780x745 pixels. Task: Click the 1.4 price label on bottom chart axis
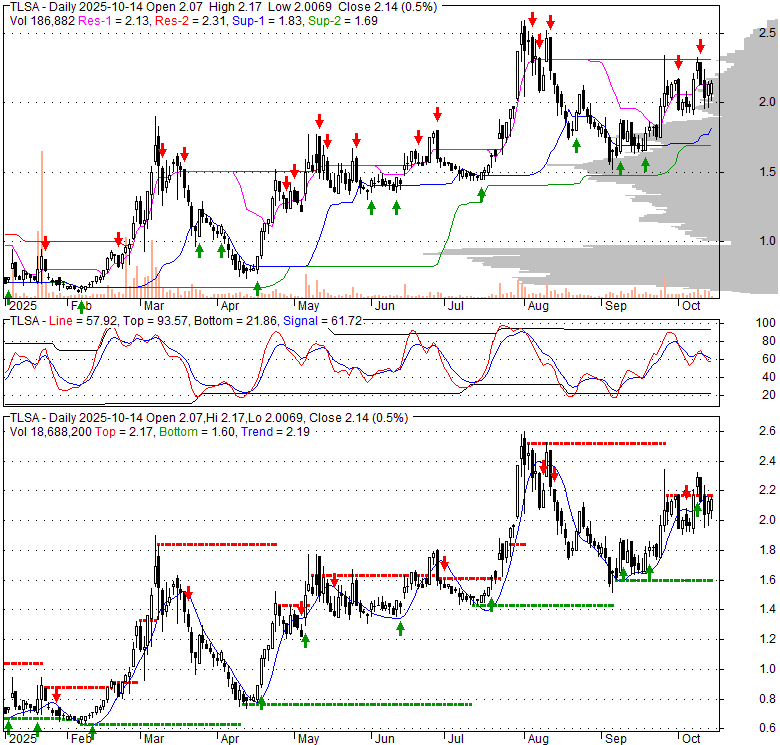click(x=767, y=609)
